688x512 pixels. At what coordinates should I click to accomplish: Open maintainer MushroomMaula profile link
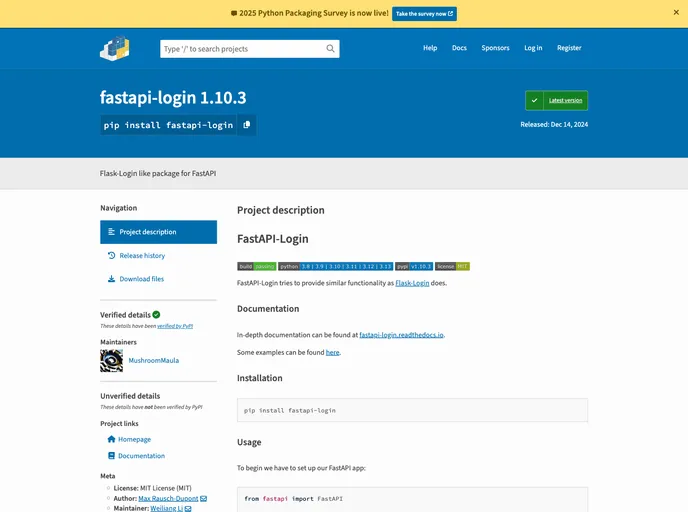click(154, 360)
